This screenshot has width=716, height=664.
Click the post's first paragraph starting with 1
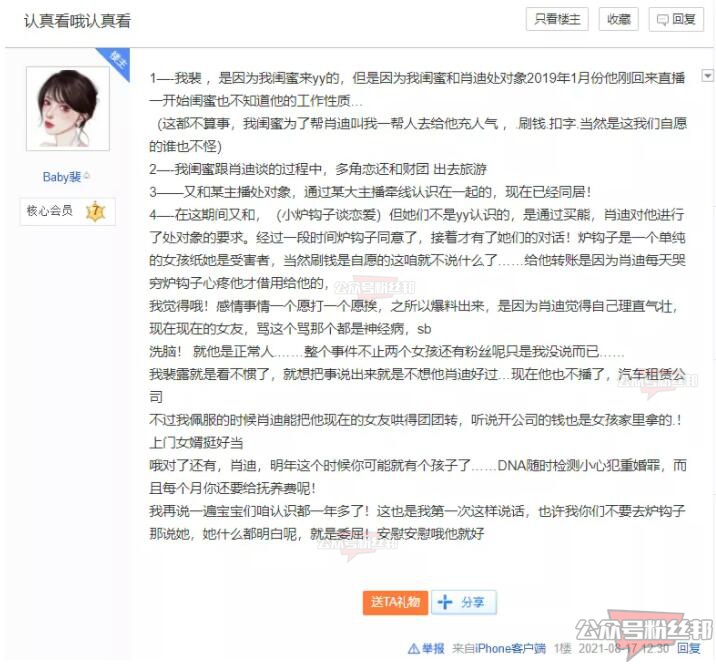[x=417, y=89]
